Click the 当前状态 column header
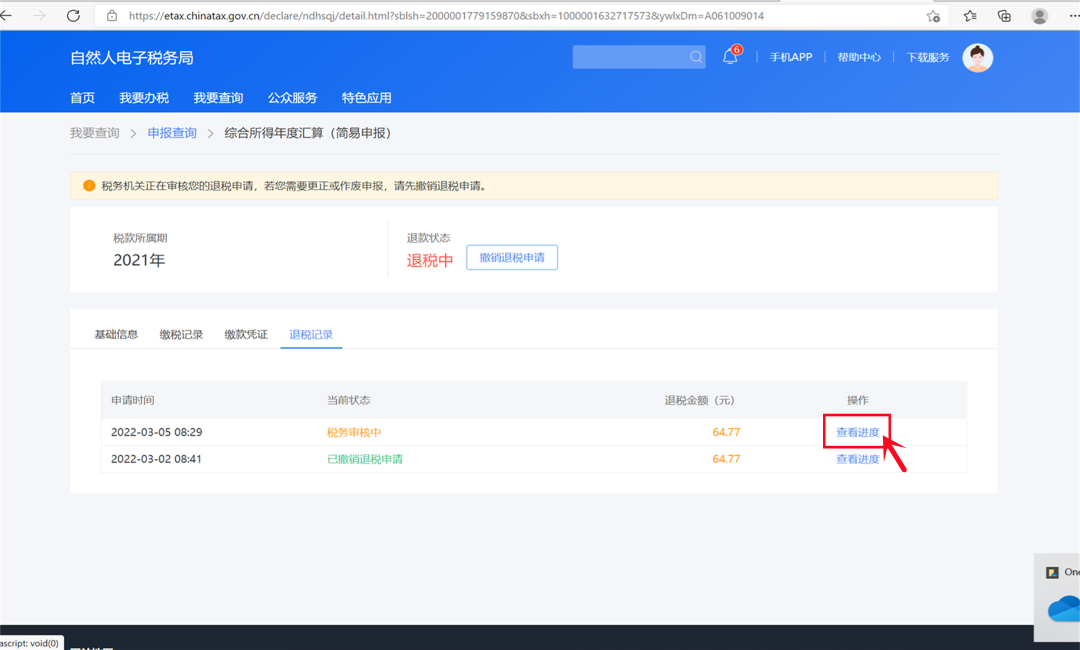Screen dimensions: 1080x650 [349, 400]
